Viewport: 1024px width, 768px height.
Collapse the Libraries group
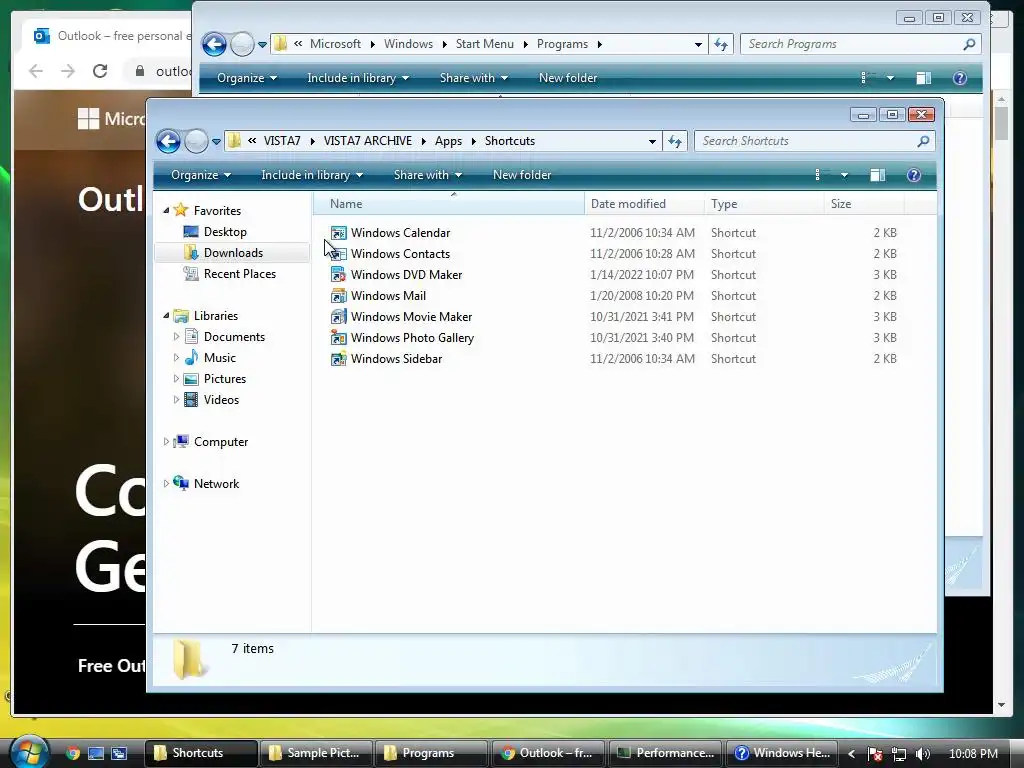[166, 315]
